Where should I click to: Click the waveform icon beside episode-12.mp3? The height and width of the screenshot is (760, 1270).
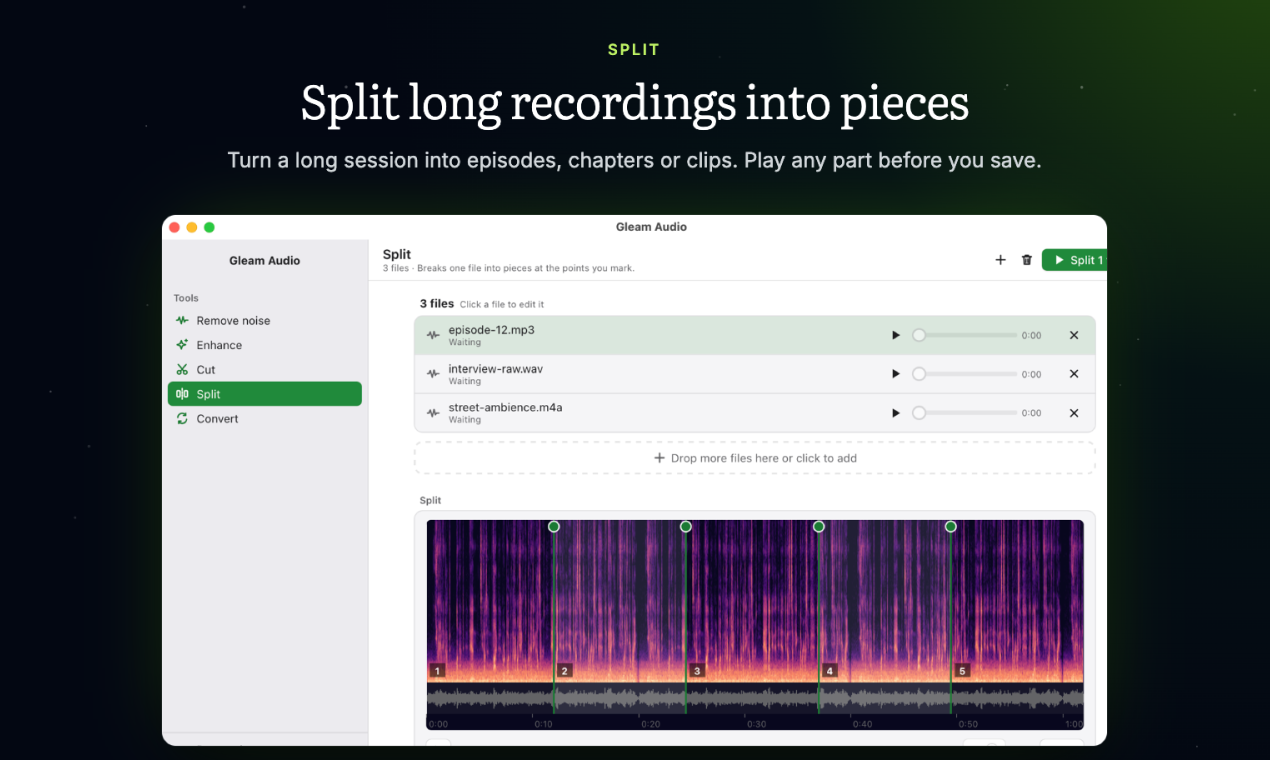click(433, 336)
